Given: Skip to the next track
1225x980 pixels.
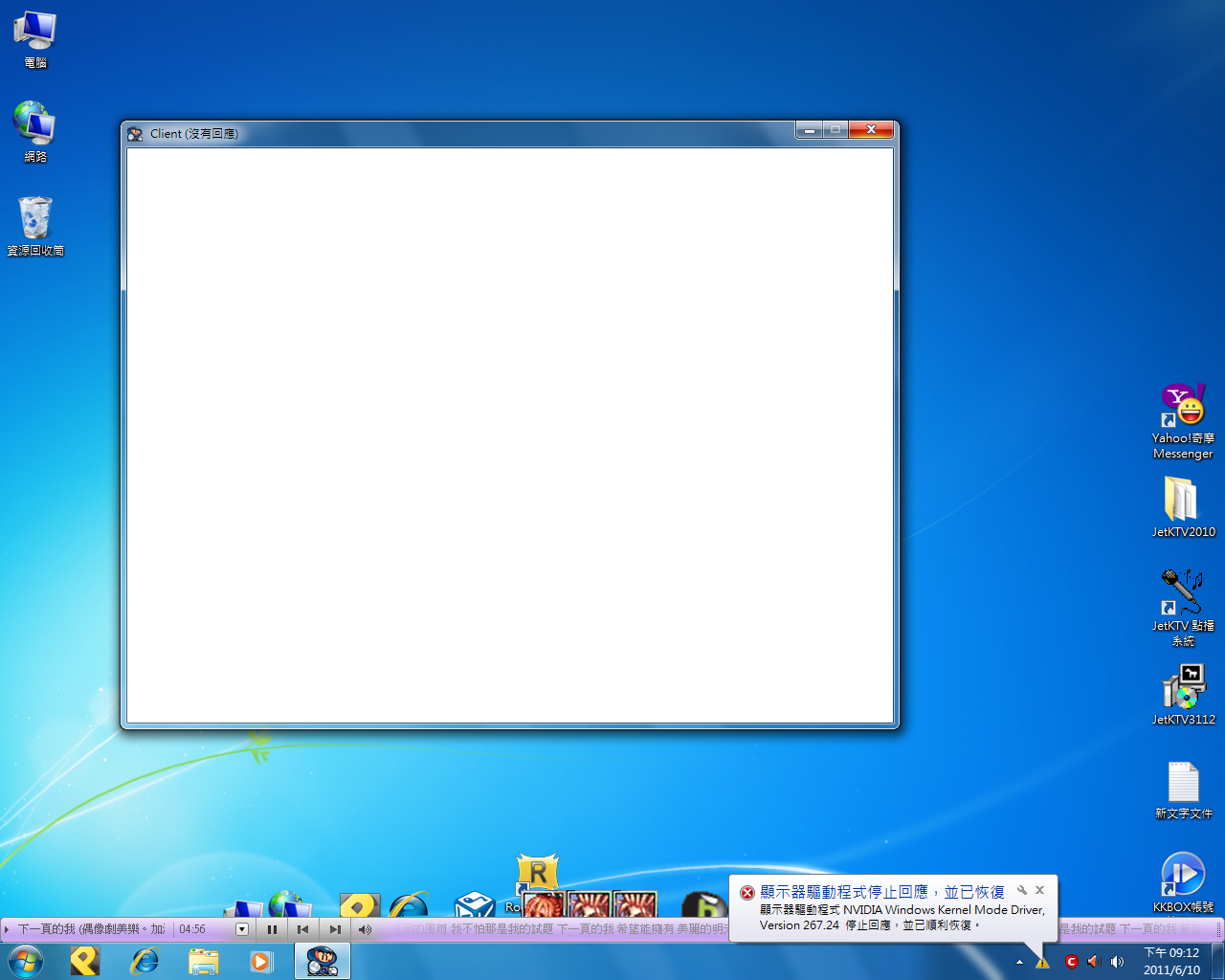Looking at the screenshot, I should [334, 929].
